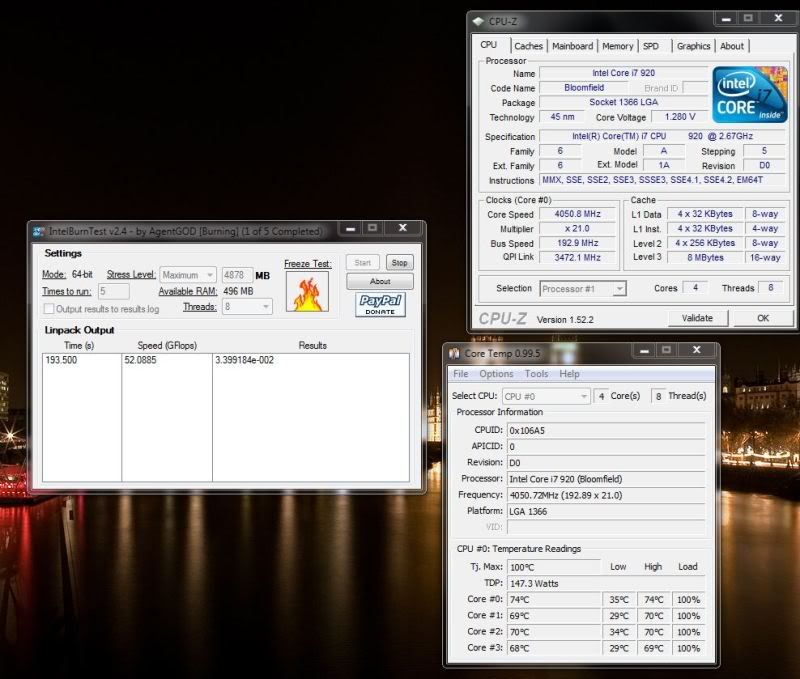Click the Tj. Max value 100°C
Viewport: 800px width, 679px height.
(554, 567)
